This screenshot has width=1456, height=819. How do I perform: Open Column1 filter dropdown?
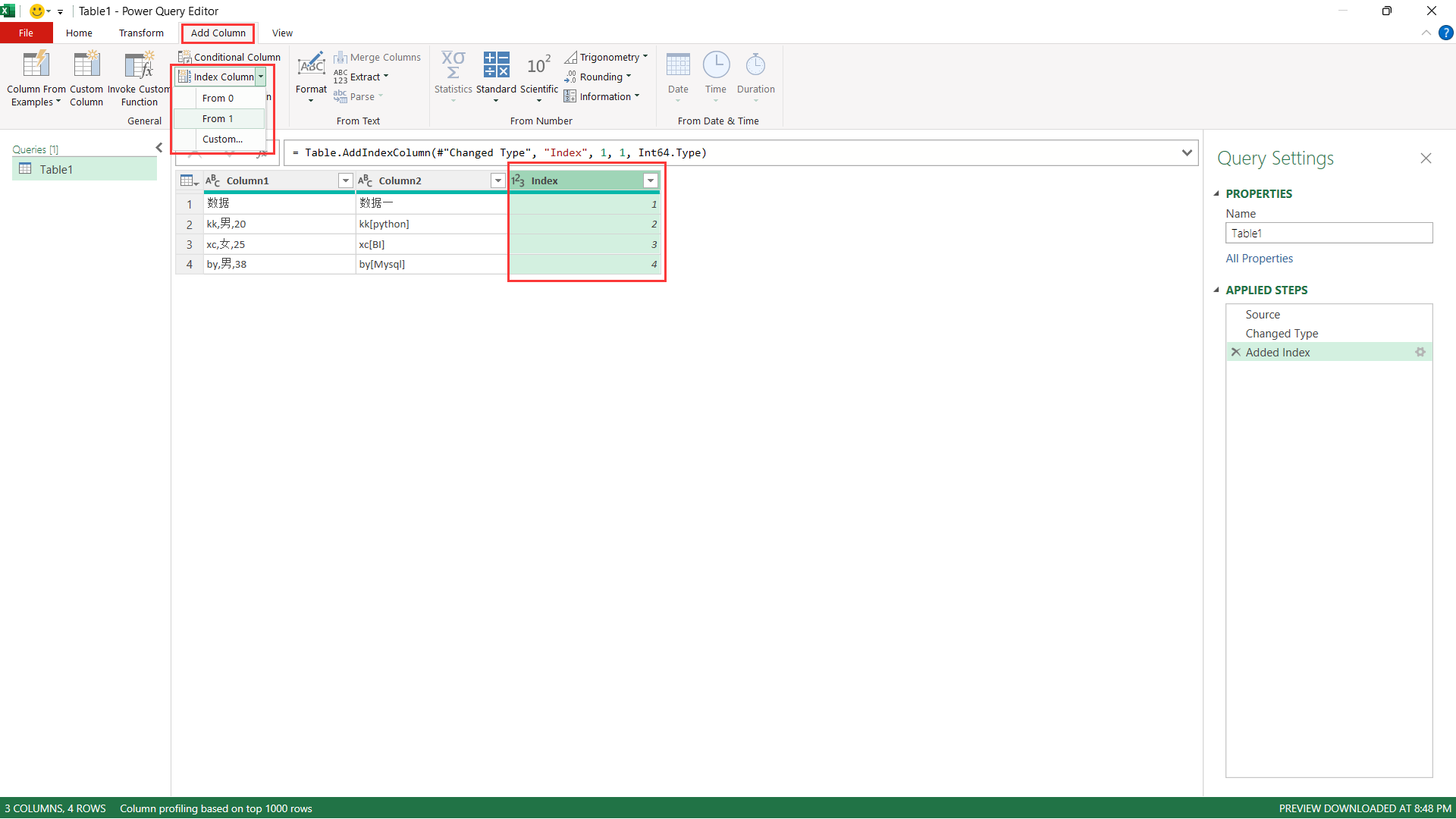click(345, 180)
